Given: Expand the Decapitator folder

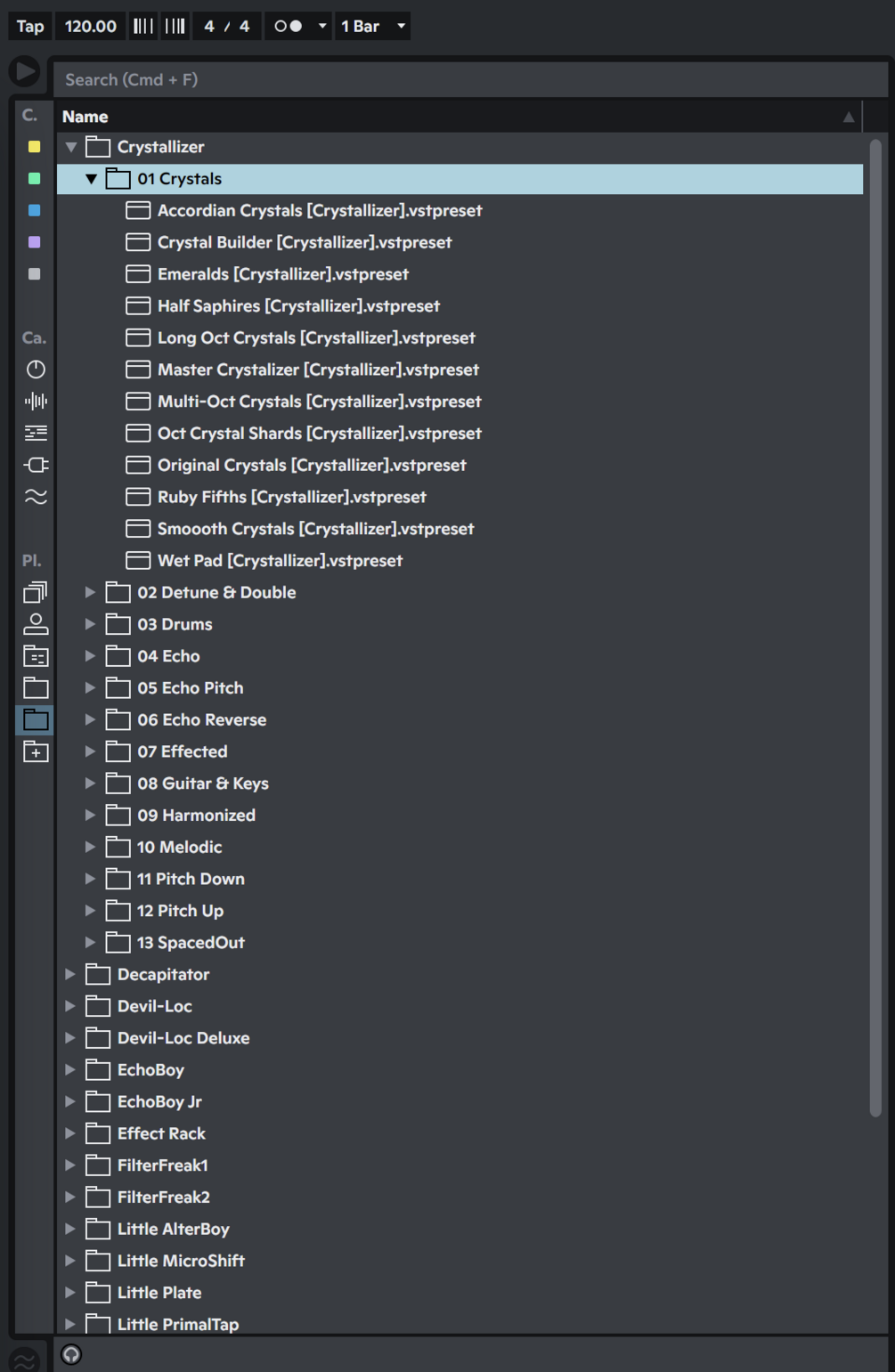Looking at the screenshot, I should (x=70, y=974).
